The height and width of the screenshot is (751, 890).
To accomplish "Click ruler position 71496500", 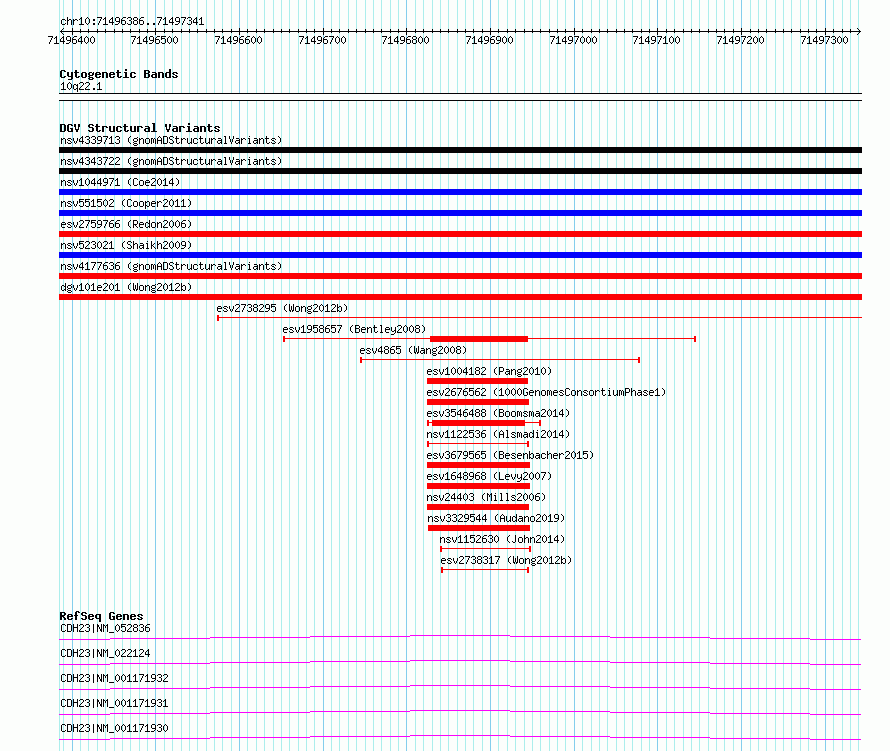I will [154, 40].
